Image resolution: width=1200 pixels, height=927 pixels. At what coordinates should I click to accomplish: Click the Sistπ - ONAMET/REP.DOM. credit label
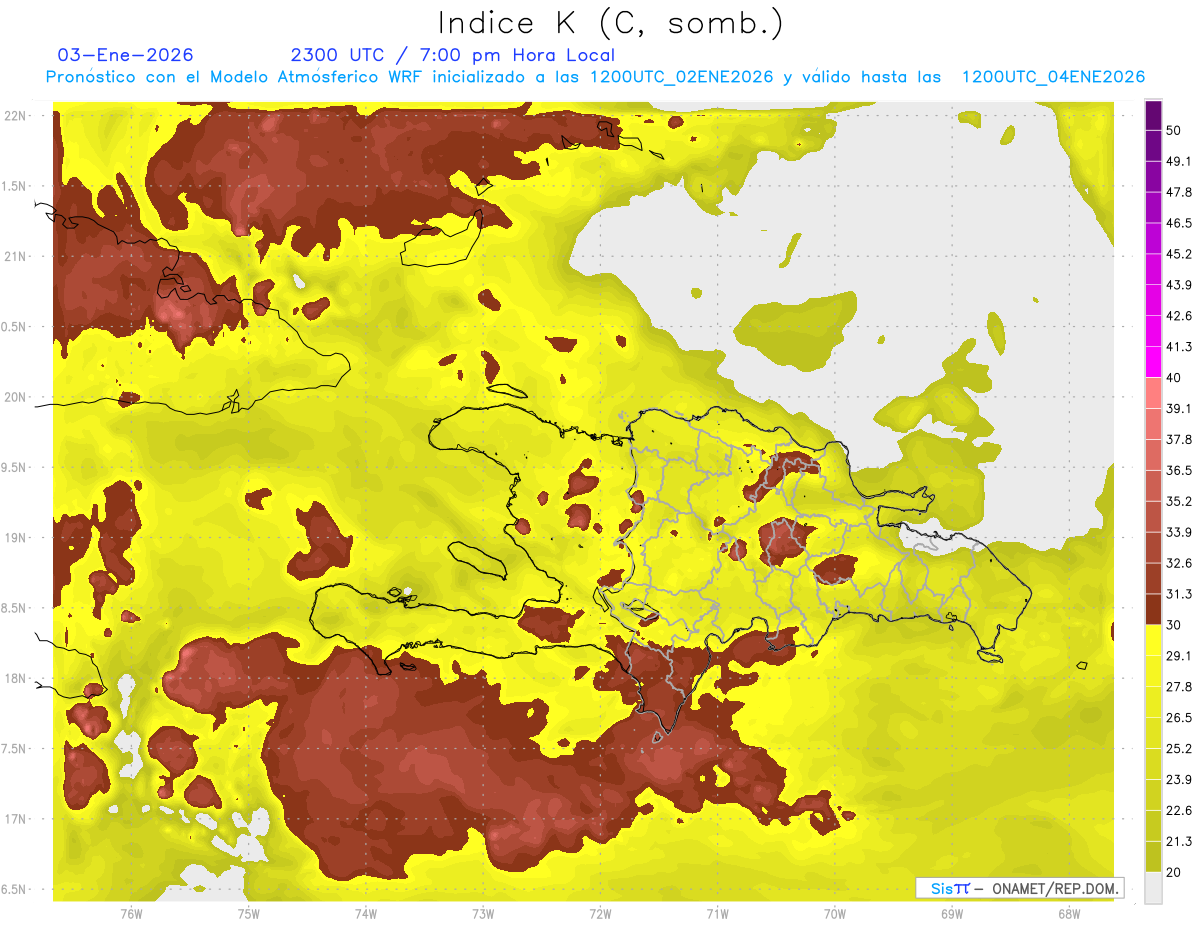click(1020, 888)
